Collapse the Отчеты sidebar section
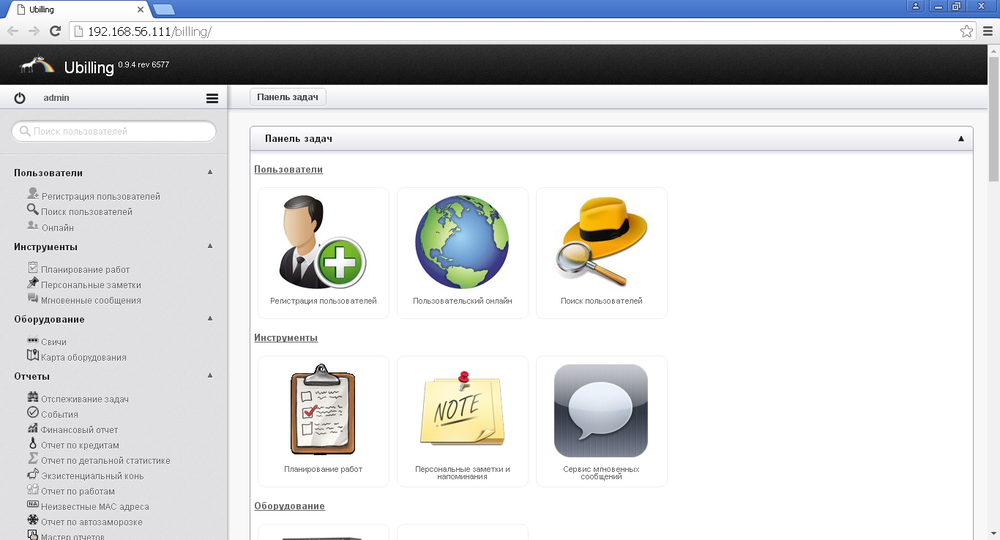Image resolution: width=1000 pixels, height=540 pixels. (x=210, y=375)
